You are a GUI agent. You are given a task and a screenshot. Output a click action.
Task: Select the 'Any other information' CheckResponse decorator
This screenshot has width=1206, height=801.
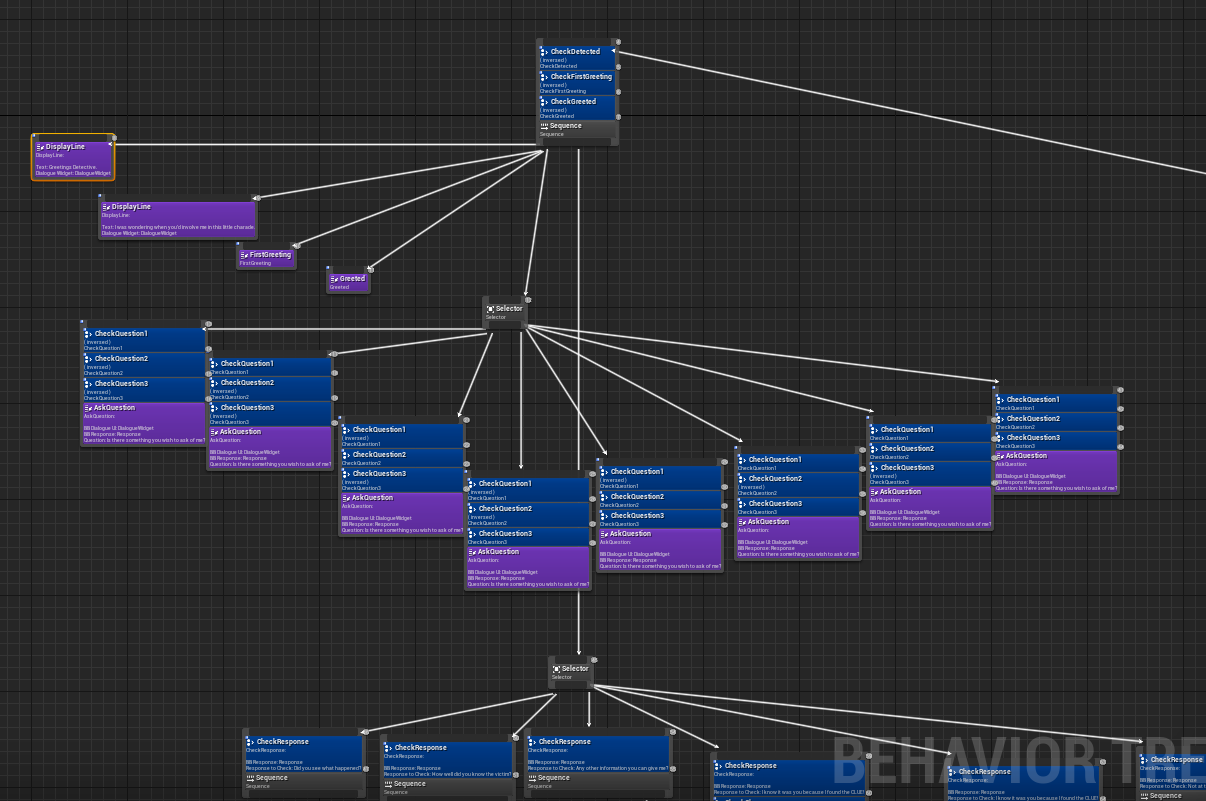click(598, 752)
